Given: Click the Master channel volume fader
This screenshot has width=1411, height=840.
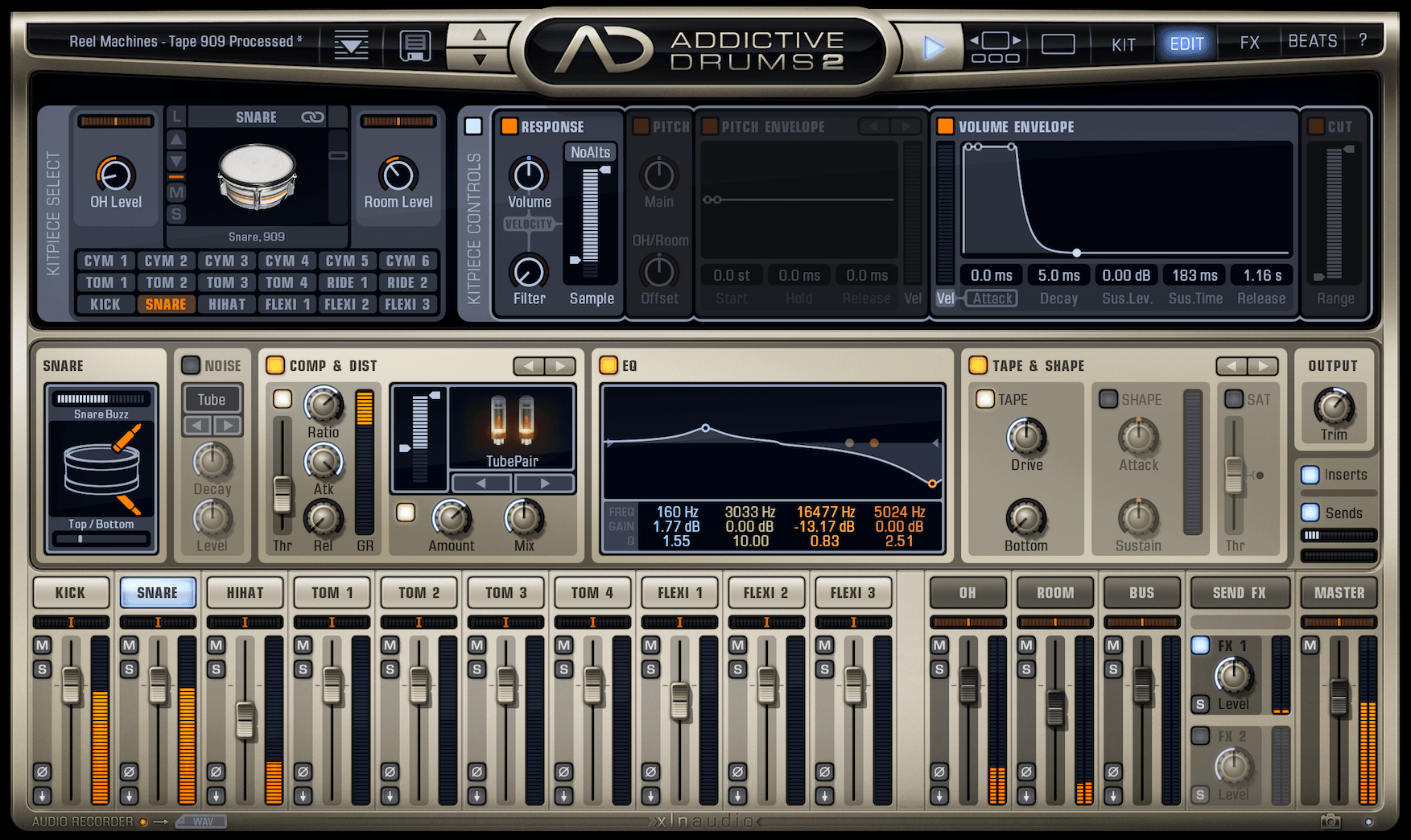Looking at the screenshot, I should tap(1339, 695).
